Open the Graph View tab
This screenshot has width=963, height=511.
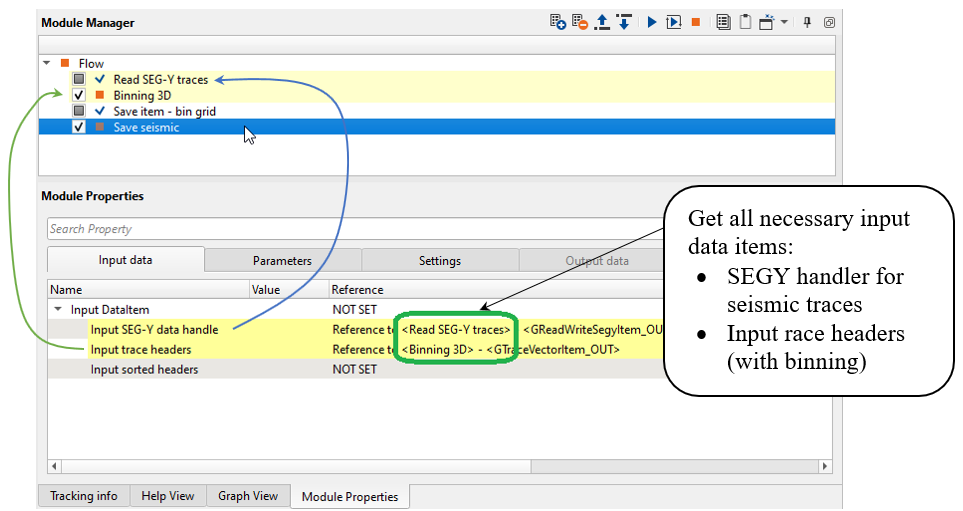click(x=247, y=496)
